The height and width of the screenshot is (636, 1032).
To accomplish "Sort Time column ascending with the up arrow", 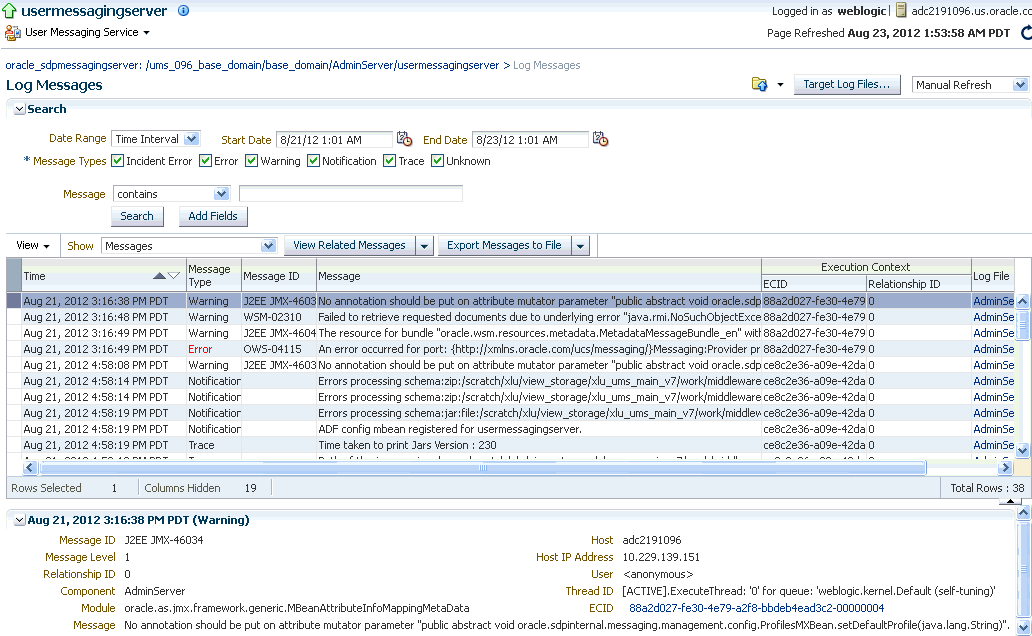I will click(x=159, y=276).
